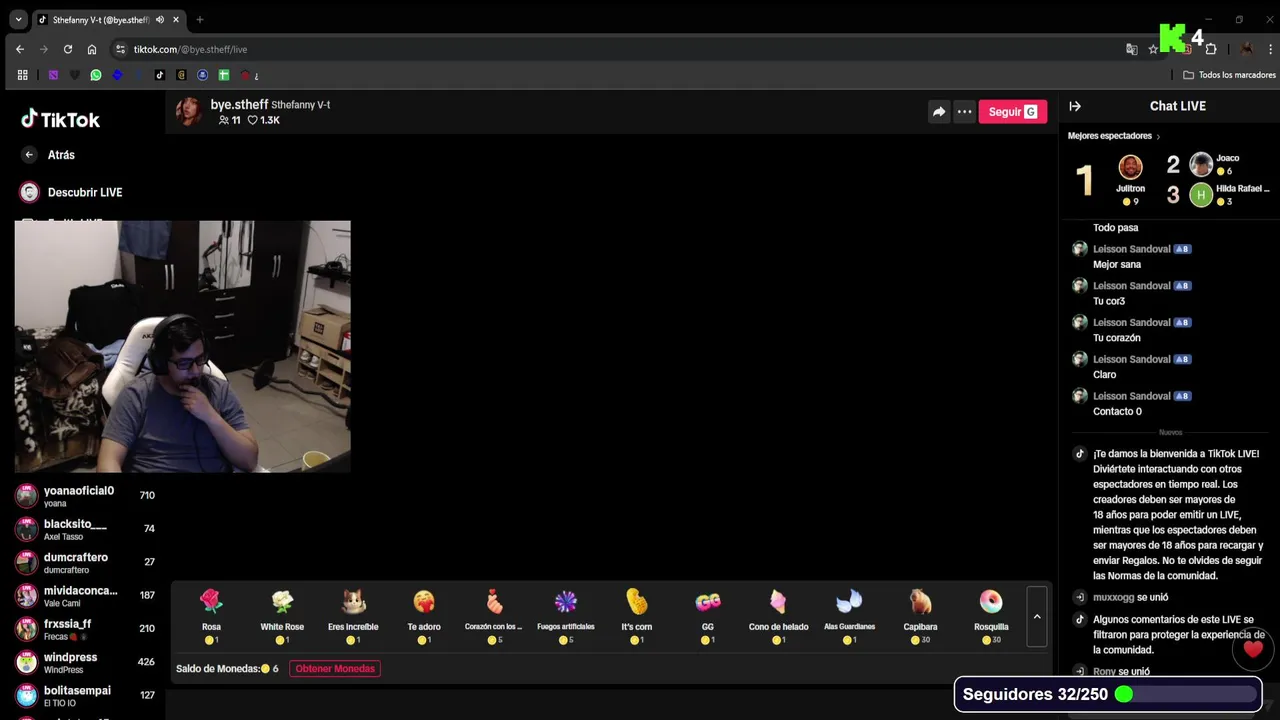This screenshot has height=720, width=1280.
Task: Tap the red heart like button
Action: click(x=1253, y=650)
